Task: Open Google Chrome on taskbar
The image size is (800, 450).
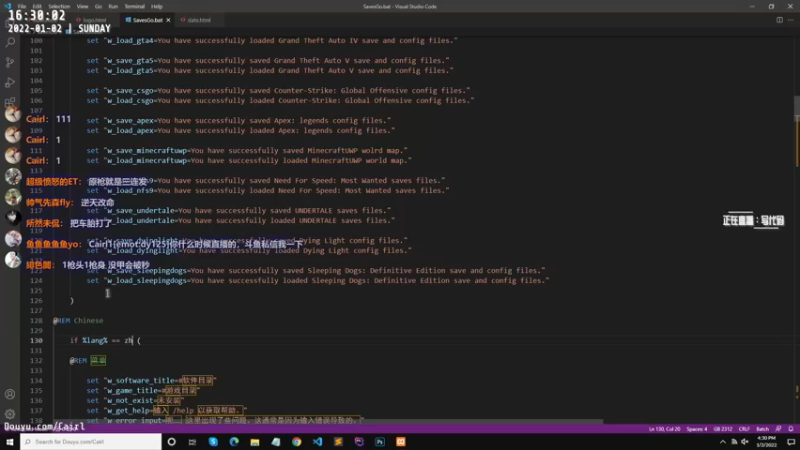Action: [296, 442]
